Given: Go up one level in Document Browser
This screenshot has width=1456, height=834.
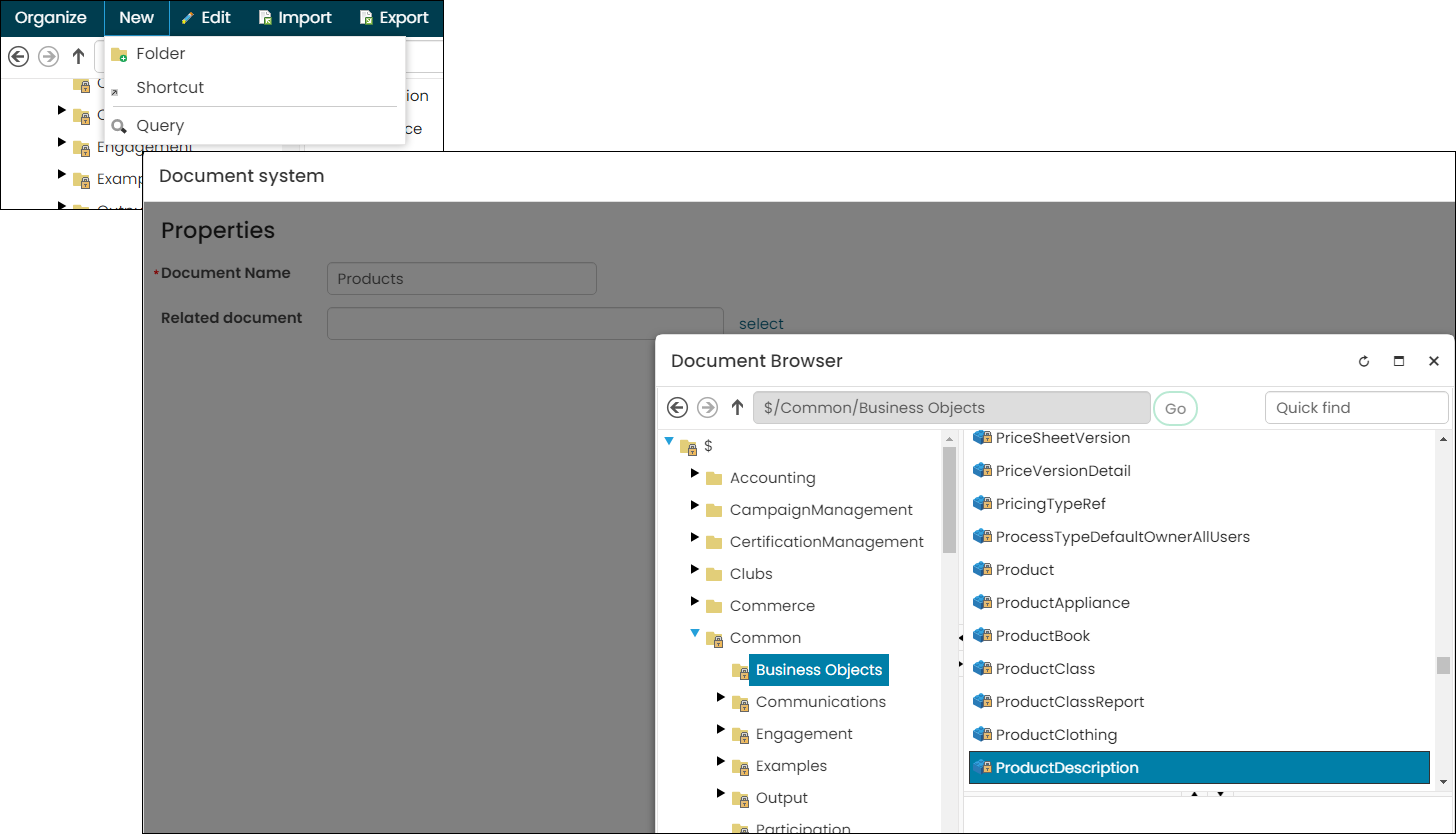Looking at the screenshot, I should click(737, 407).
